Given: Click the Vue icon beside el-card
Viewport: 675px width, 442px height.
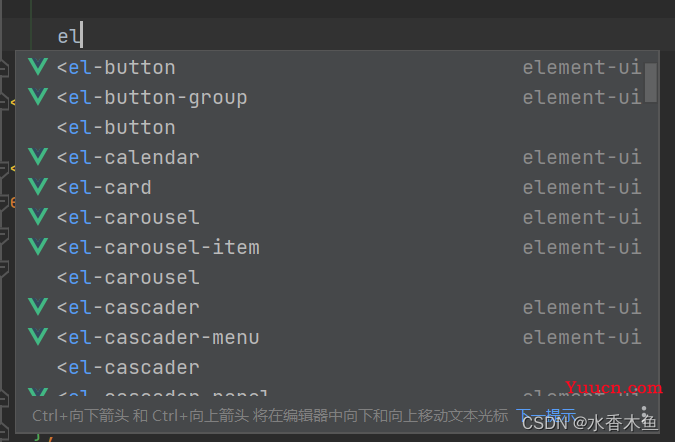Looking at the screenshot, I should pyautogui.click(x=38, y=187).
